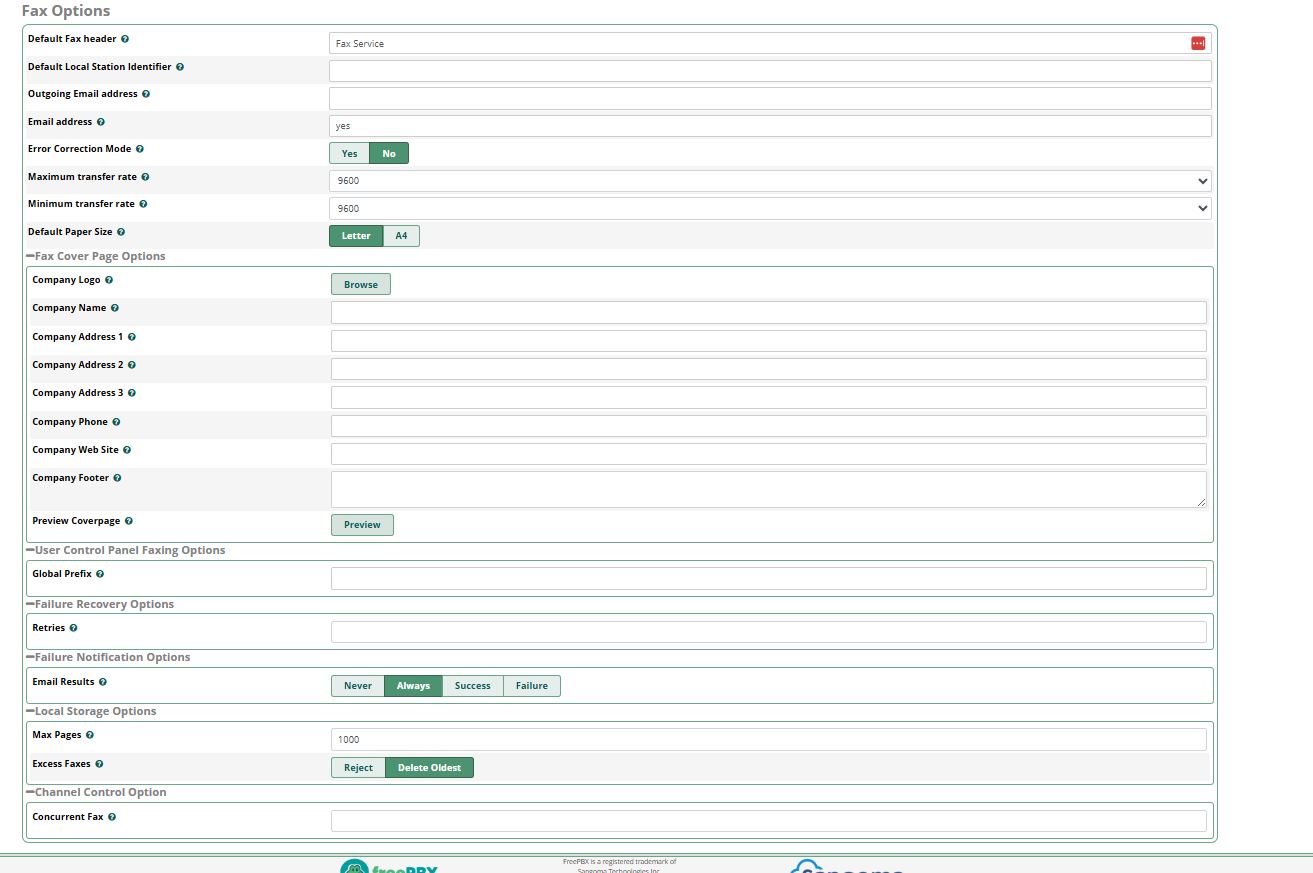The width and height of the screenshot is (1313, 873).
Task: Click help icon next to Default Fax header
Action: [x=125, y=39]
